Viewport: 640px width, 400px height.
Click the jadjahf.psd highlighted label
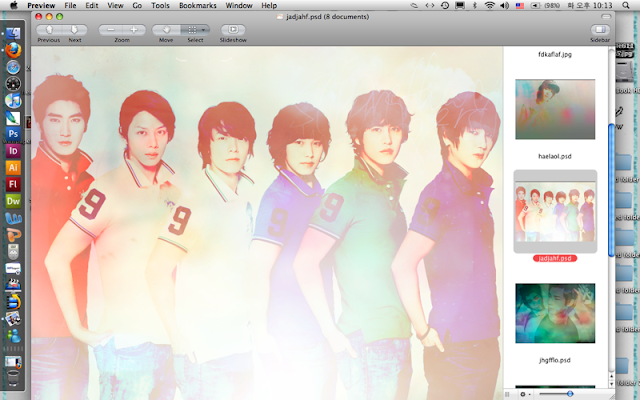(555, 258)
